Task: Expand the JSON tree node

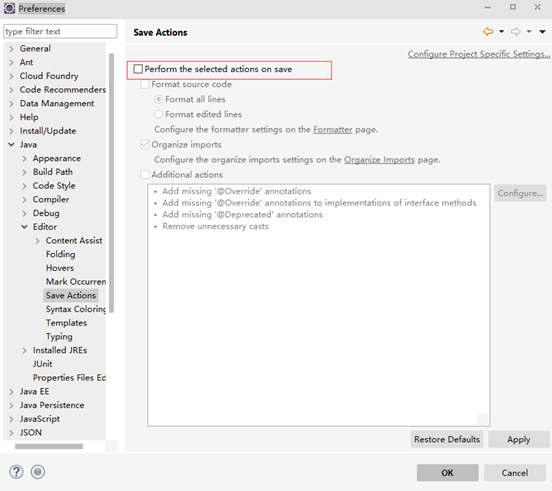Action: (x=11, y=433)
